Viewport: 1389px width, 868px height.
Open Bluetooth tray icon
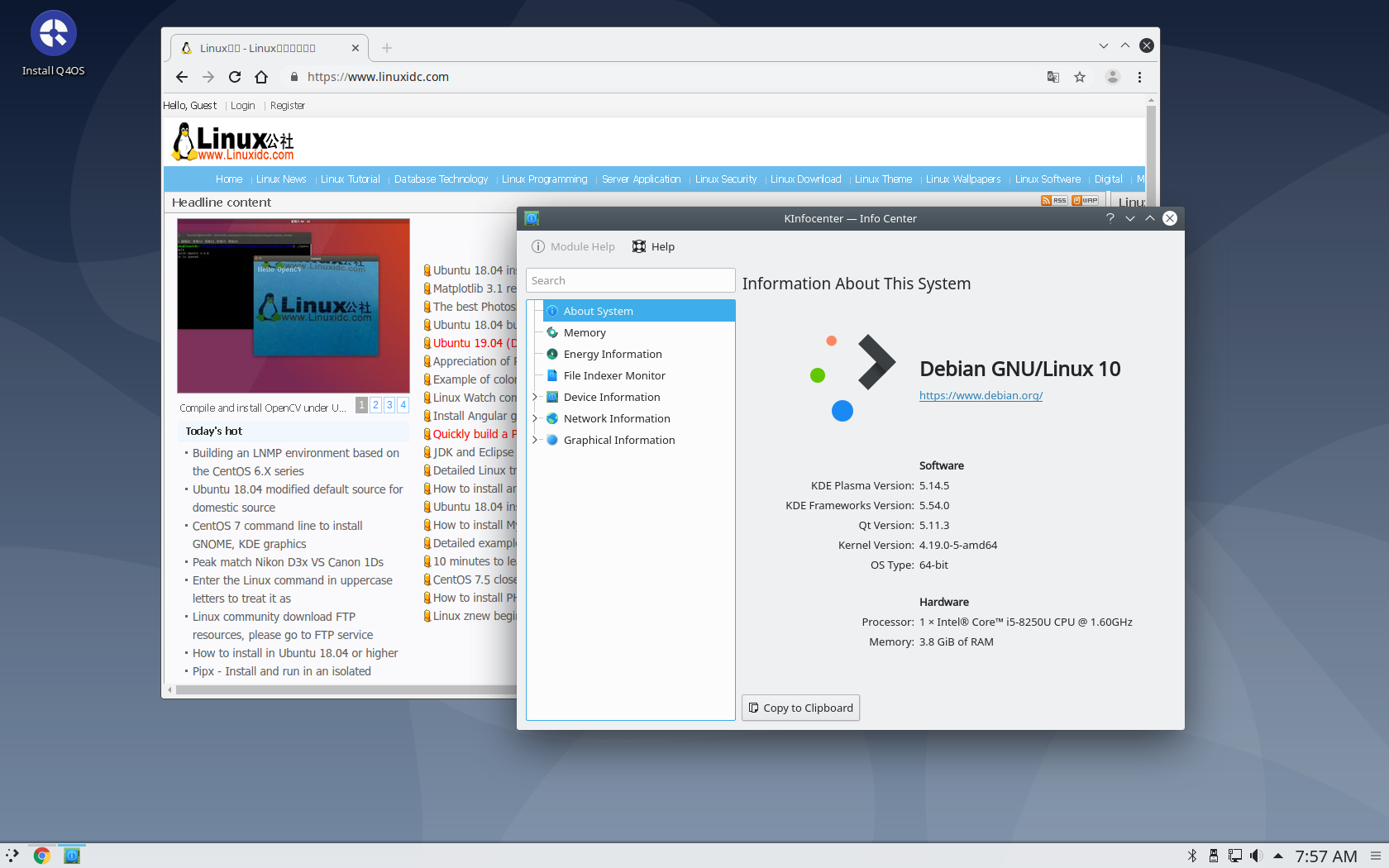coord(1192,856)
